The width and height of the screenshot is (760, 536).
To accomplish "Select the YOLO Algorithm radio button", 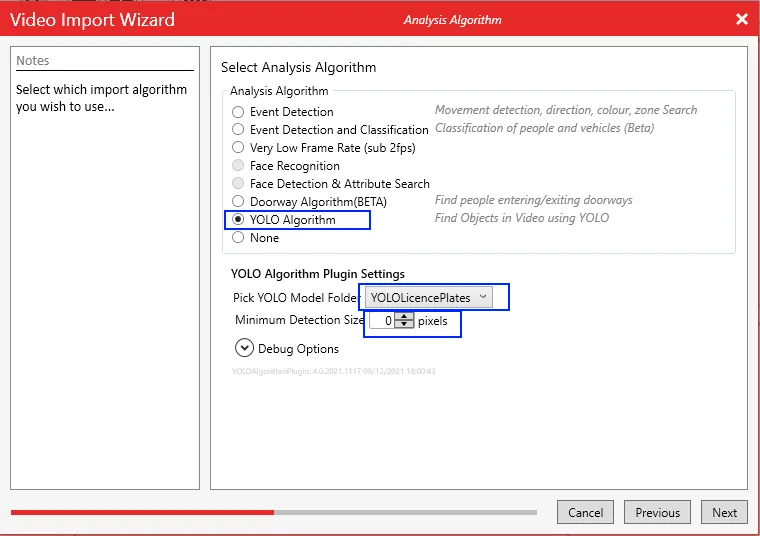I will point(238,219).
